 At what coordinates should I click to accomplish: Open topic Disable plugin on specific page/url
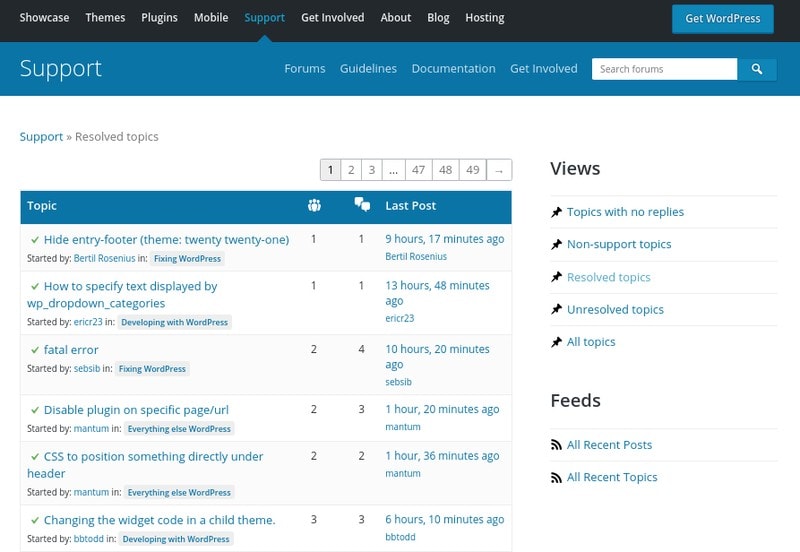tap(136, 410)
